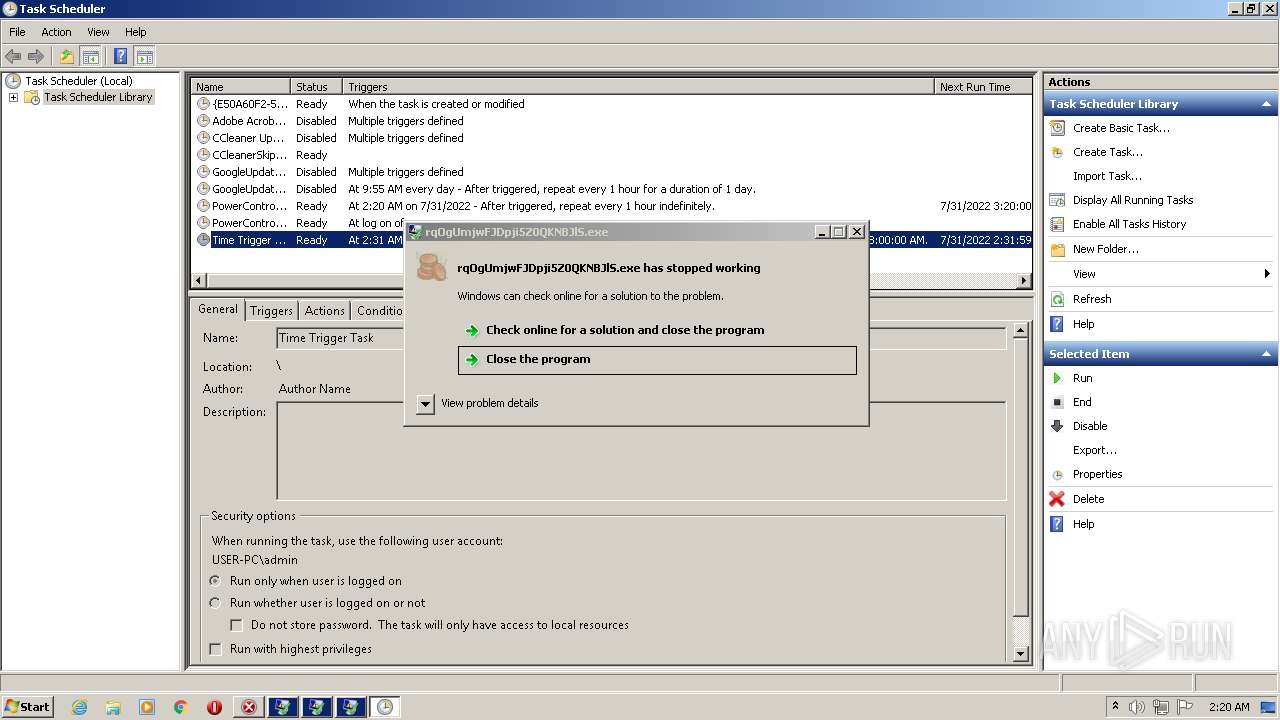1280x720 pixels.
Task: Open Properties of selected task
Action: pyautogui.click(x=1097, y=474)
